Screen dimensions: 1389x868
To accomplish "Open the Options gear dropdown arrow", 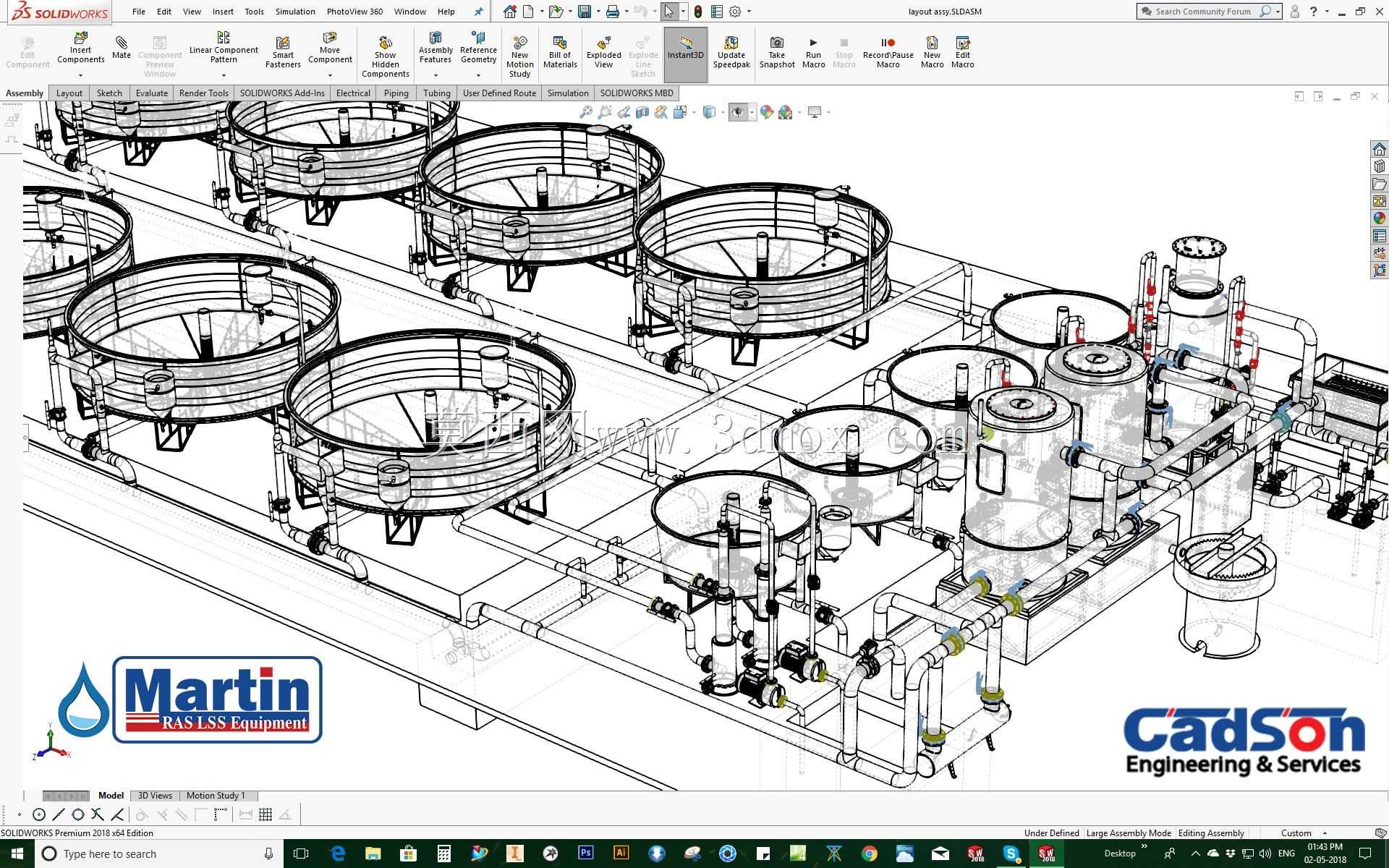I will pos(749,12).
